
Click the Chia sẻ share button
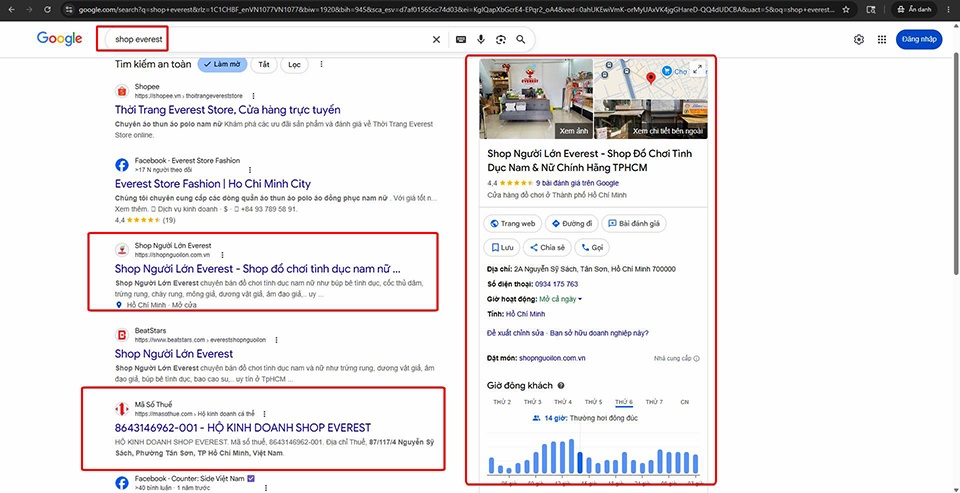point(548,247)
